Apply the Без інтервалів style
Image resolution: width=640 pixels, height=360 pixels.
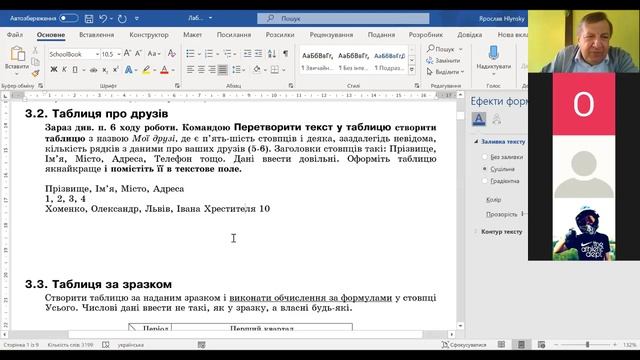coord(353,60)
